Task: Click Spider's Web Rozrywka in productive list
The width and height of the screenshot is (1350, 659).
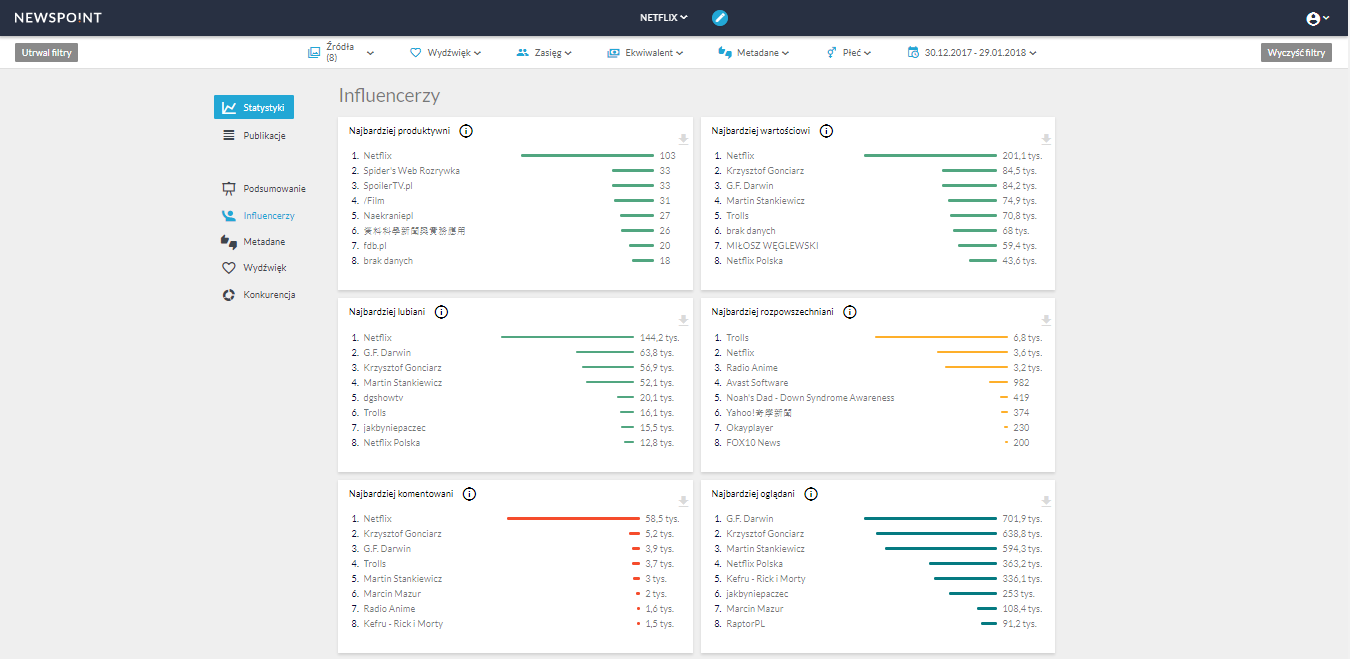Action: pyautogui.click(x=412, y=171)
